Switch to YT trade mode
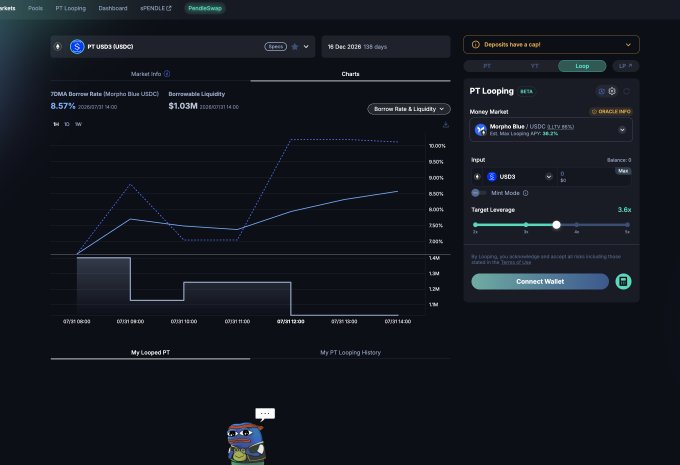The height and width of the screenshot is (465, 680). (534, 66)
